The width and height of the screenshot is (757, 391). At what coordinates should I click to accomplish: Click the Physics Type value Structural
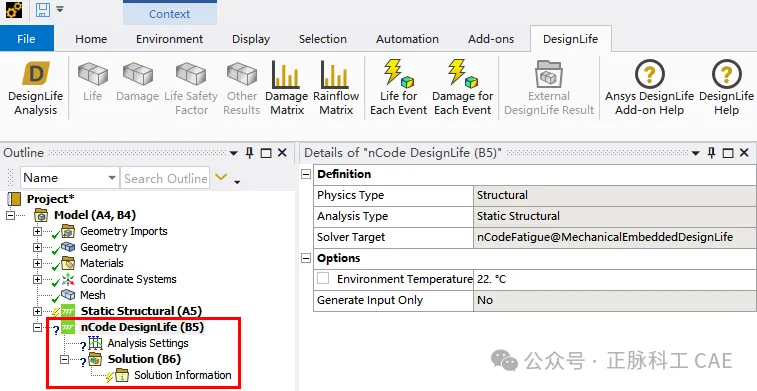tap(615, 195)
